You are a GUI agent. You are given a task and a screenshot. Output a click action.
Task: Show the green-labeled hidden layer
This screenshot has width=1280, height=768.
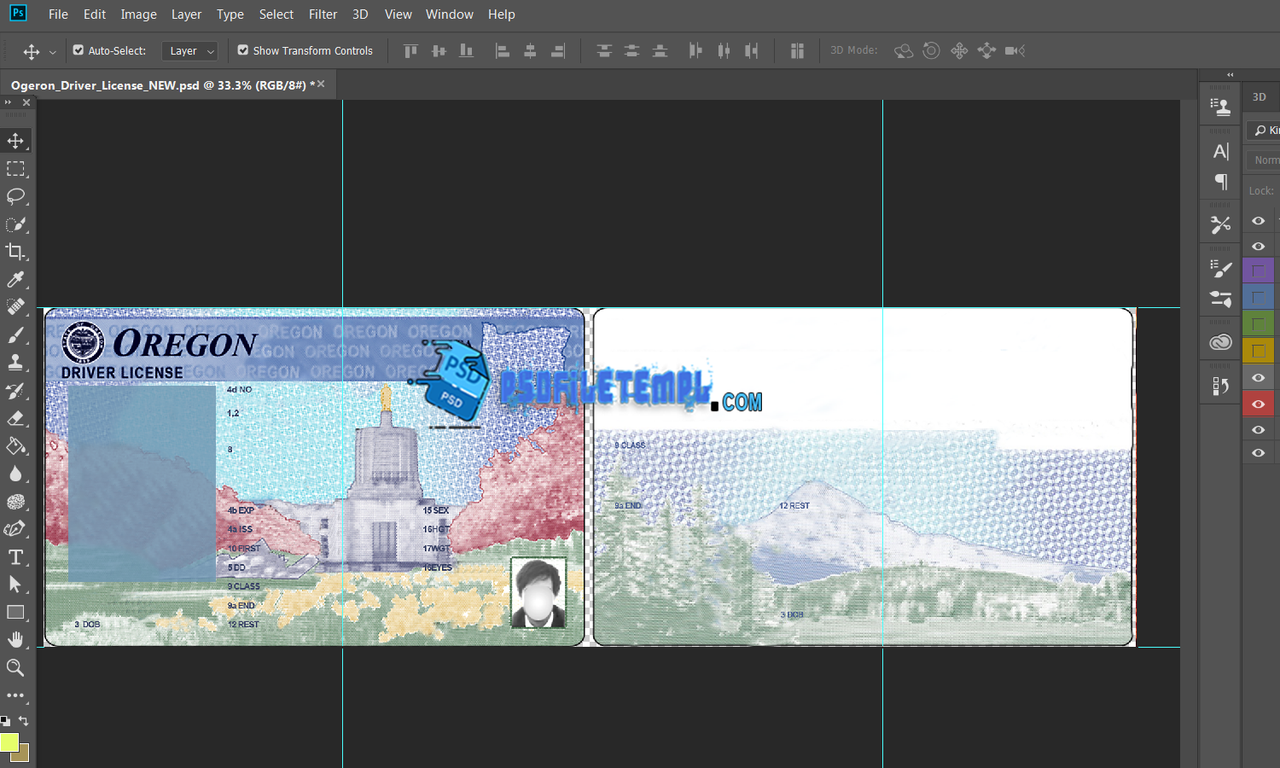1258,324
